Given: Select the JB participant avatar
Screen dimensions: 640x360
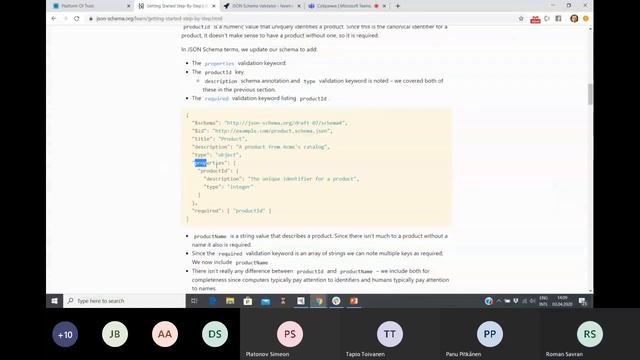Looking at the screenshot, I should point(115,334).
